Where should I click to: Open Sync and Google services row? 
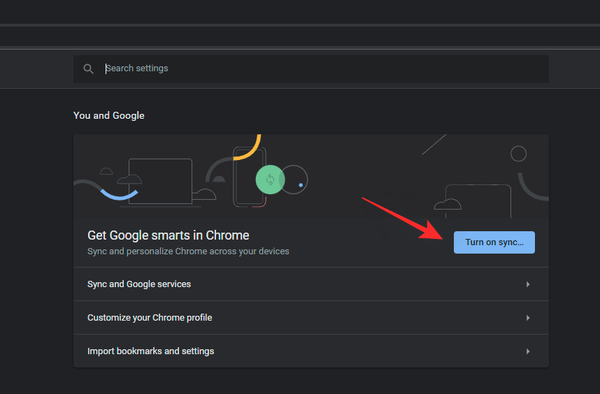click(311, 284)
